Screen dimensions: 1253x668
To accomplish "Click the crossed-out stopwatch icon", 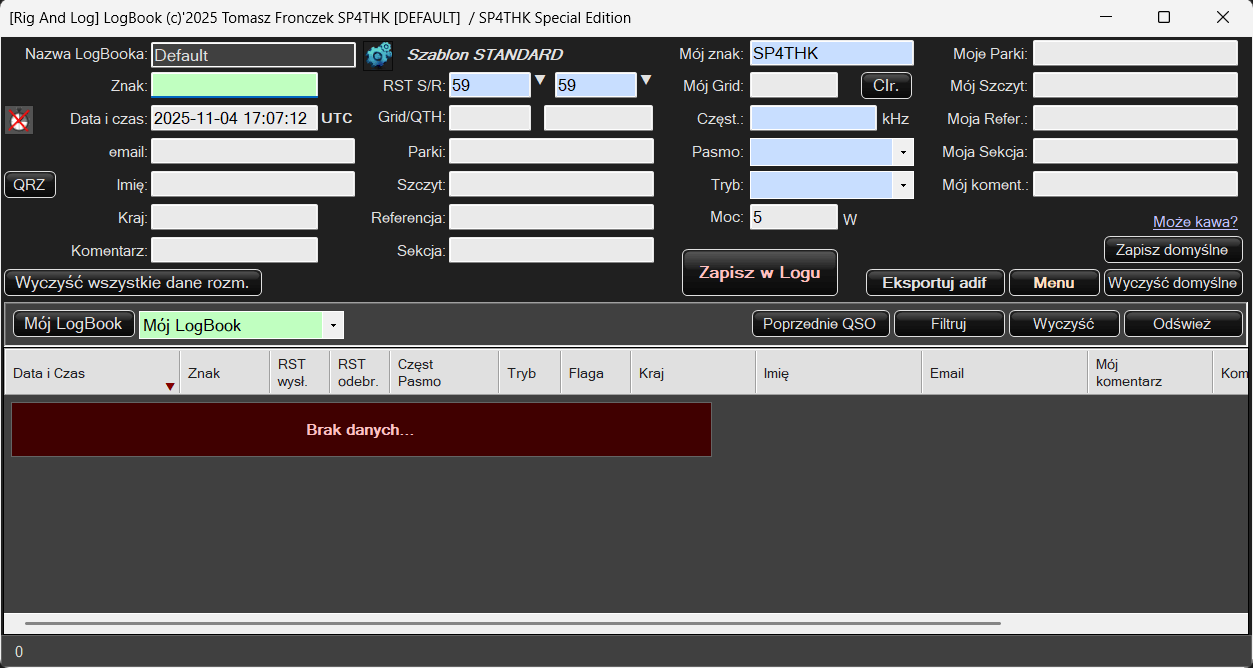I will (19, 120).
